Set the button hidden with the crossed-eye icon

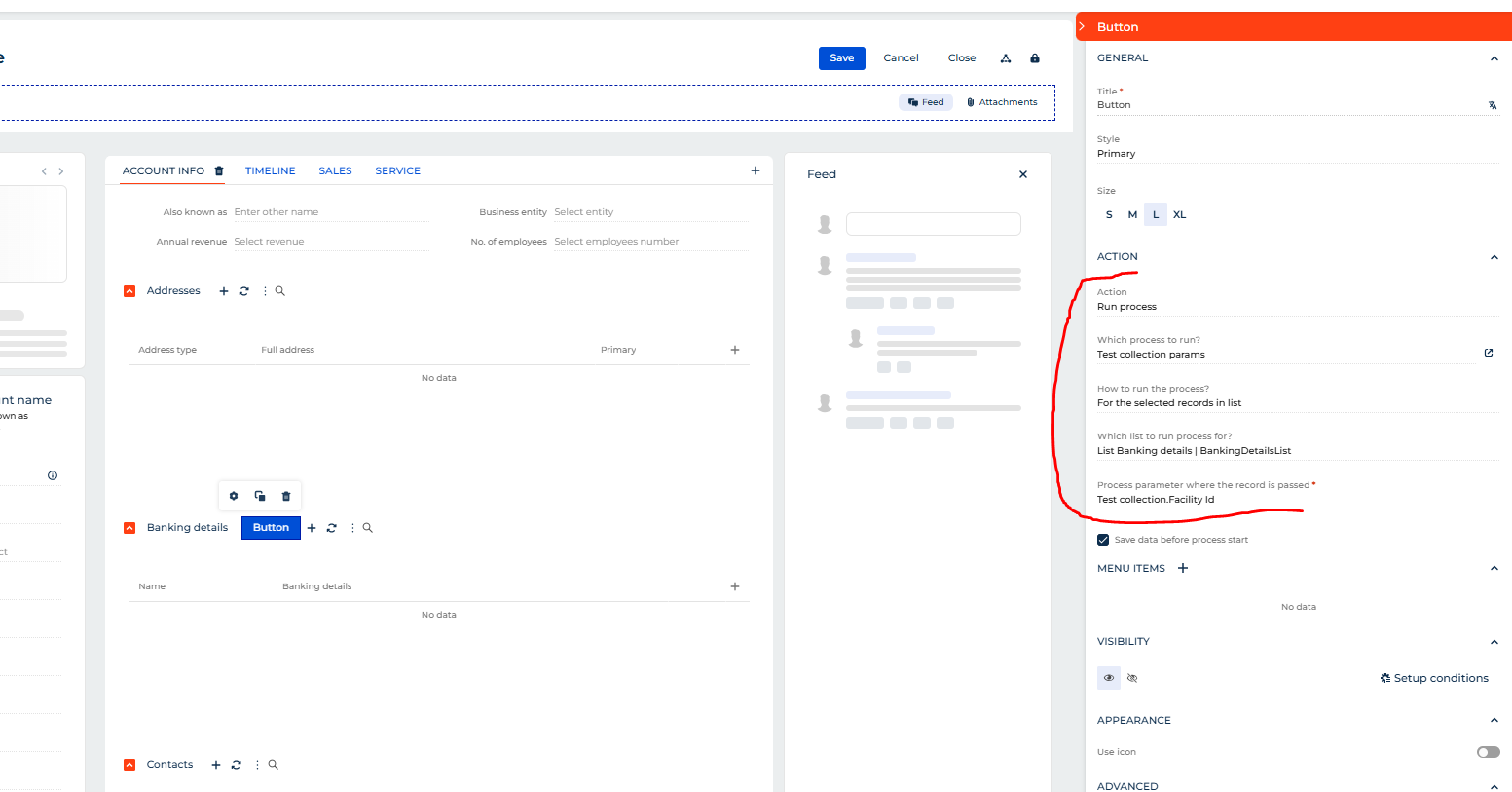pos(1132,678)
